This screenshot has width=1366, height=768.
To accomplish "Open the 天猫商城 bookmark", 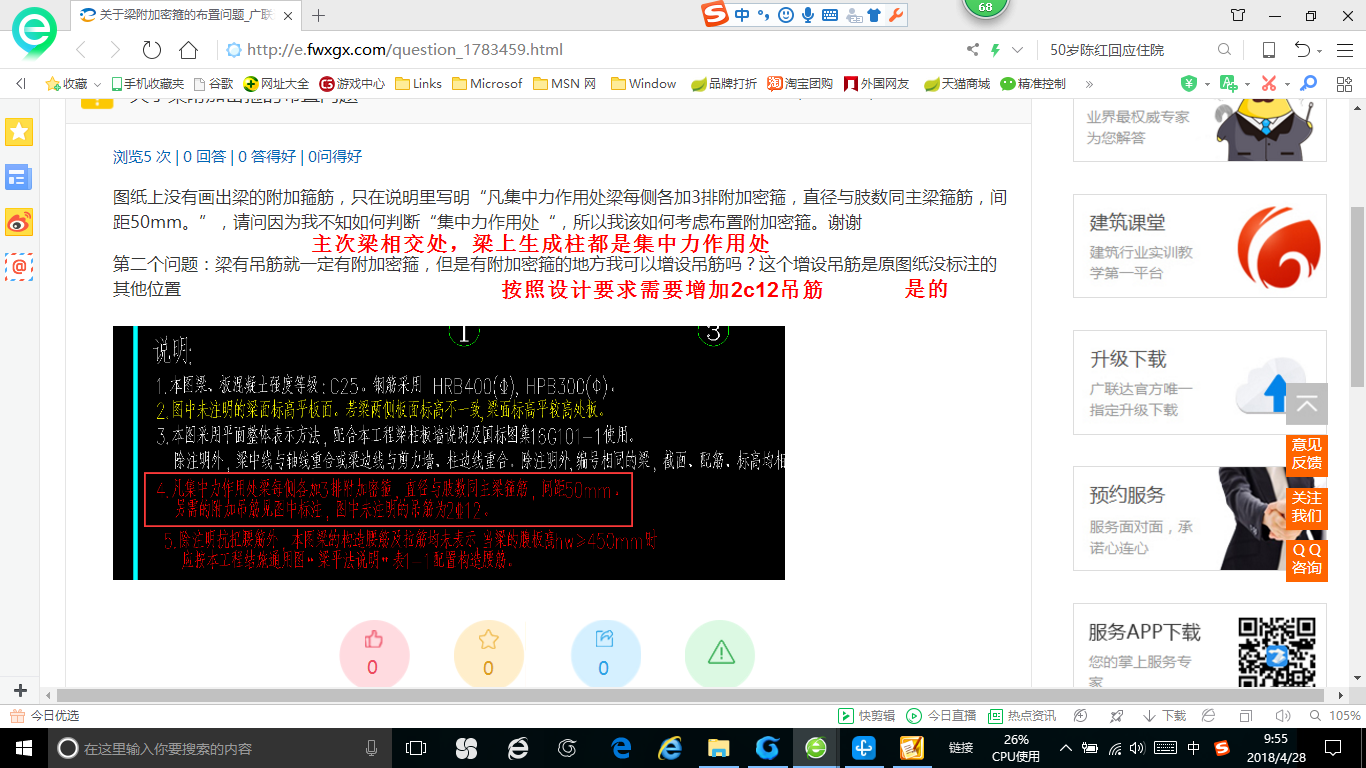I will (x=957, y=84).
